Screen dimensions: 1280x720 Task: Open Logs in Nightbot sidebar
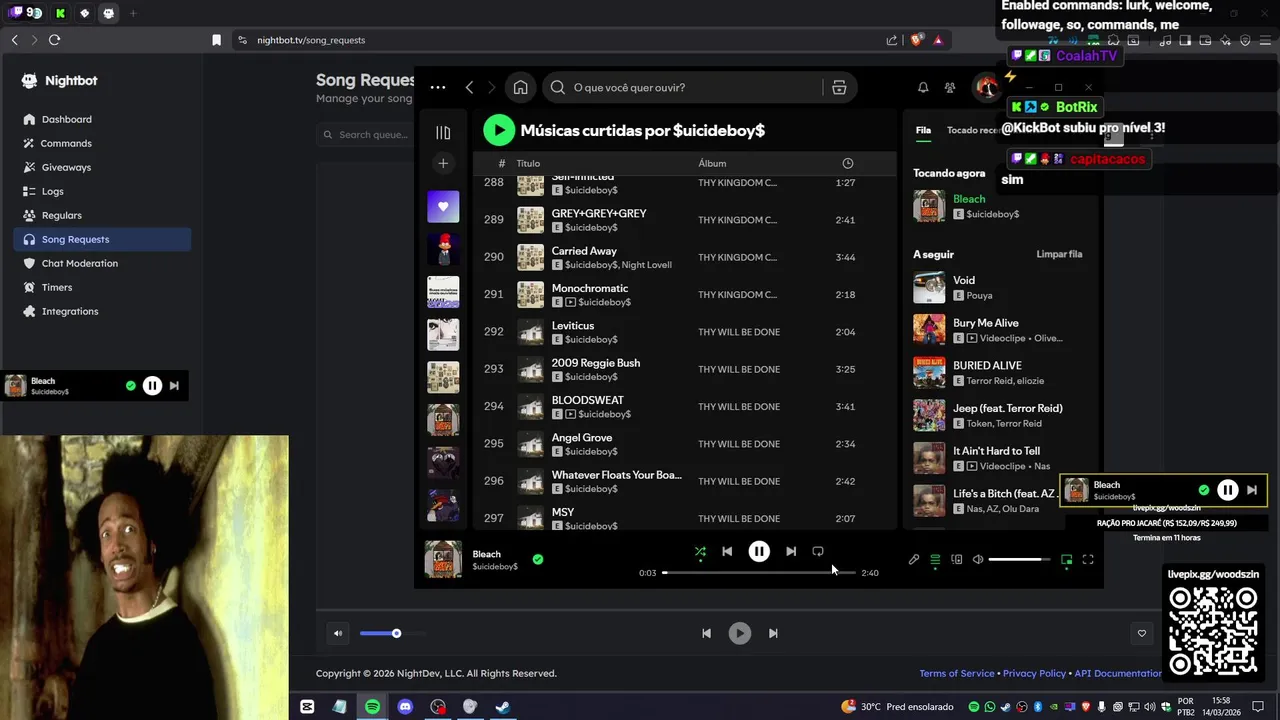[102, 191]
